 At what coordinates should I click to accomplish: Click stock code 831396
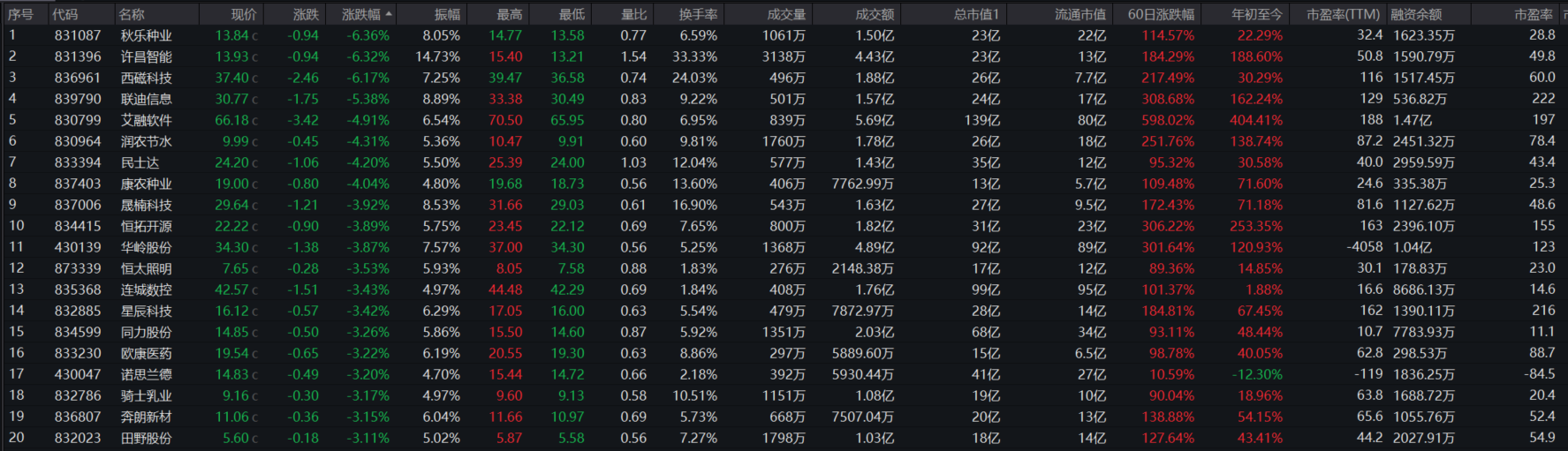78,56
